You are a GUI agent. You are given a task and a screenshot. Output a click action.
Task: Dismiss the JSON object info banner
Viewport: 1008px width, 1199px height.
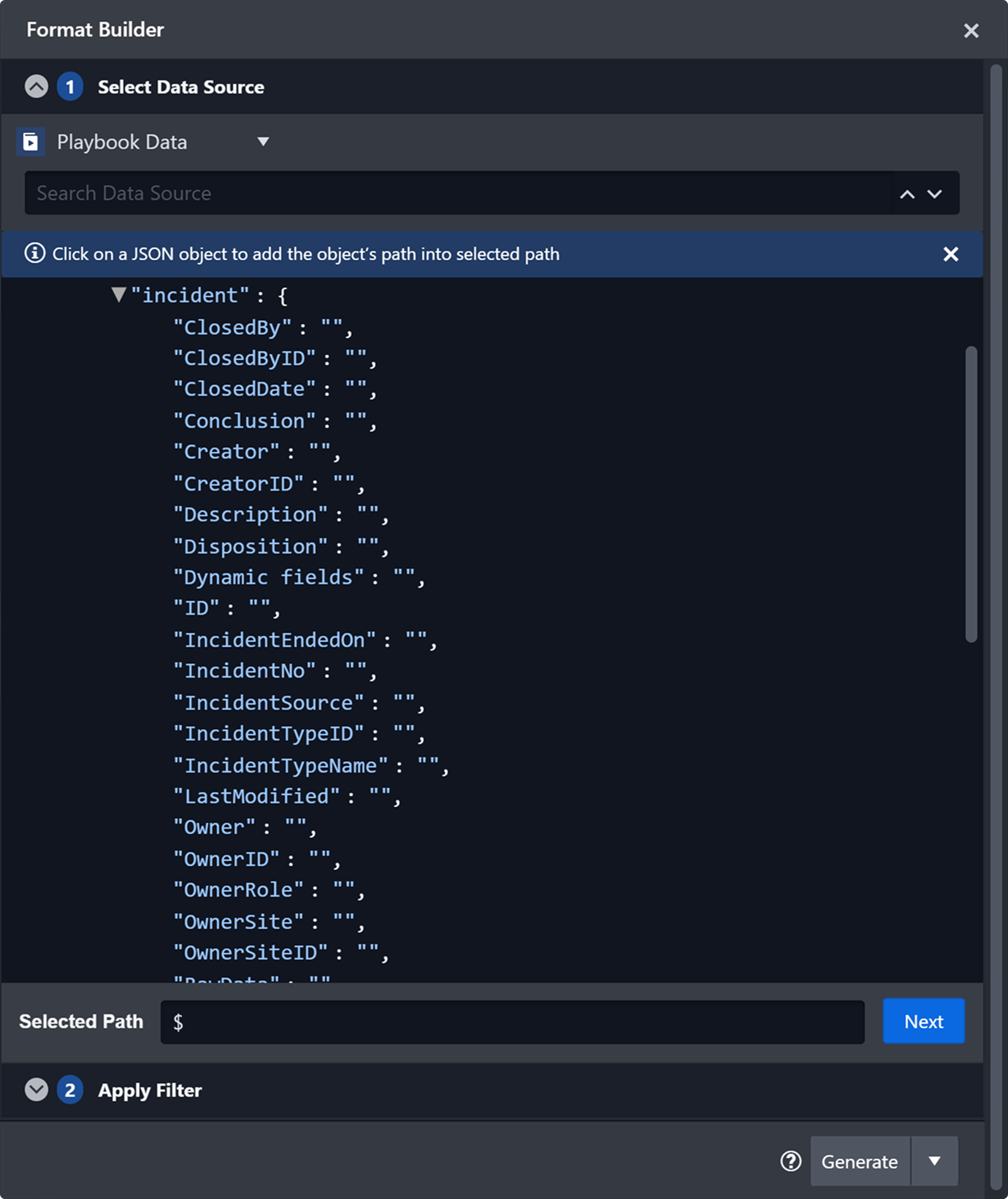[x=950, y=254]
